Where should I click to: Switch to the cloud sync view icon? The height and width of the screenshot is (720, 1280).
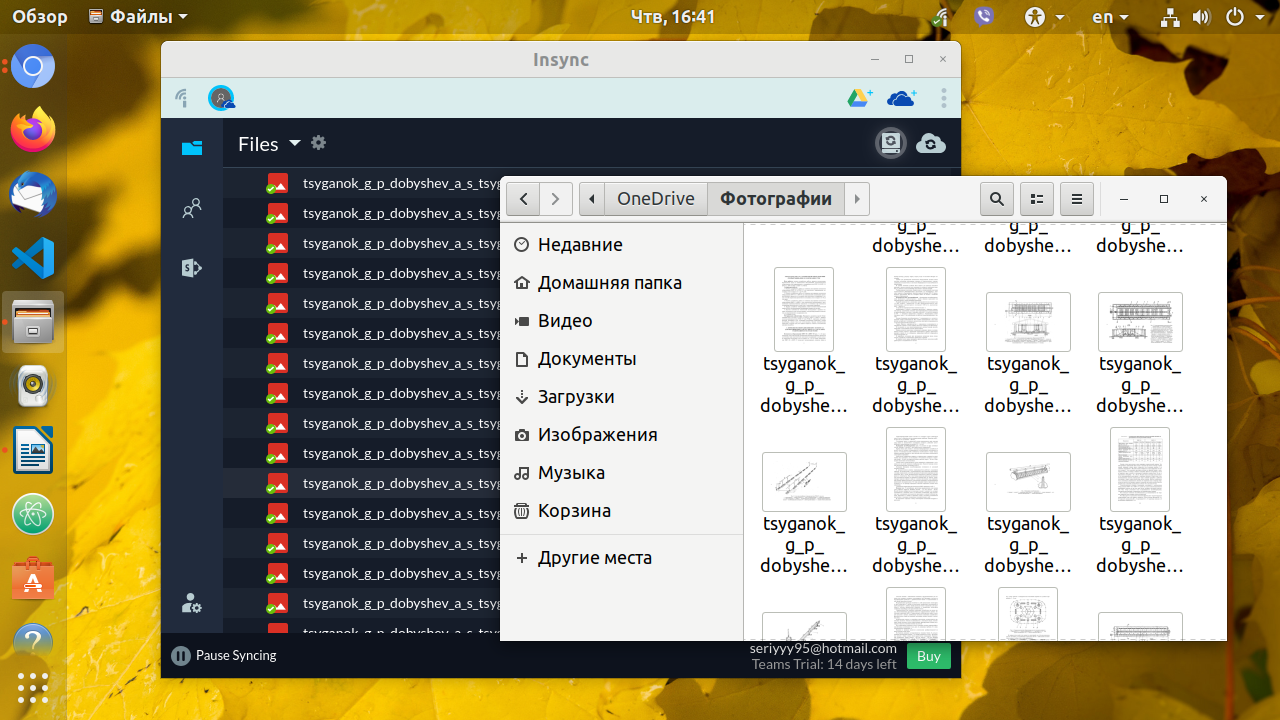(x=931, y=144)
